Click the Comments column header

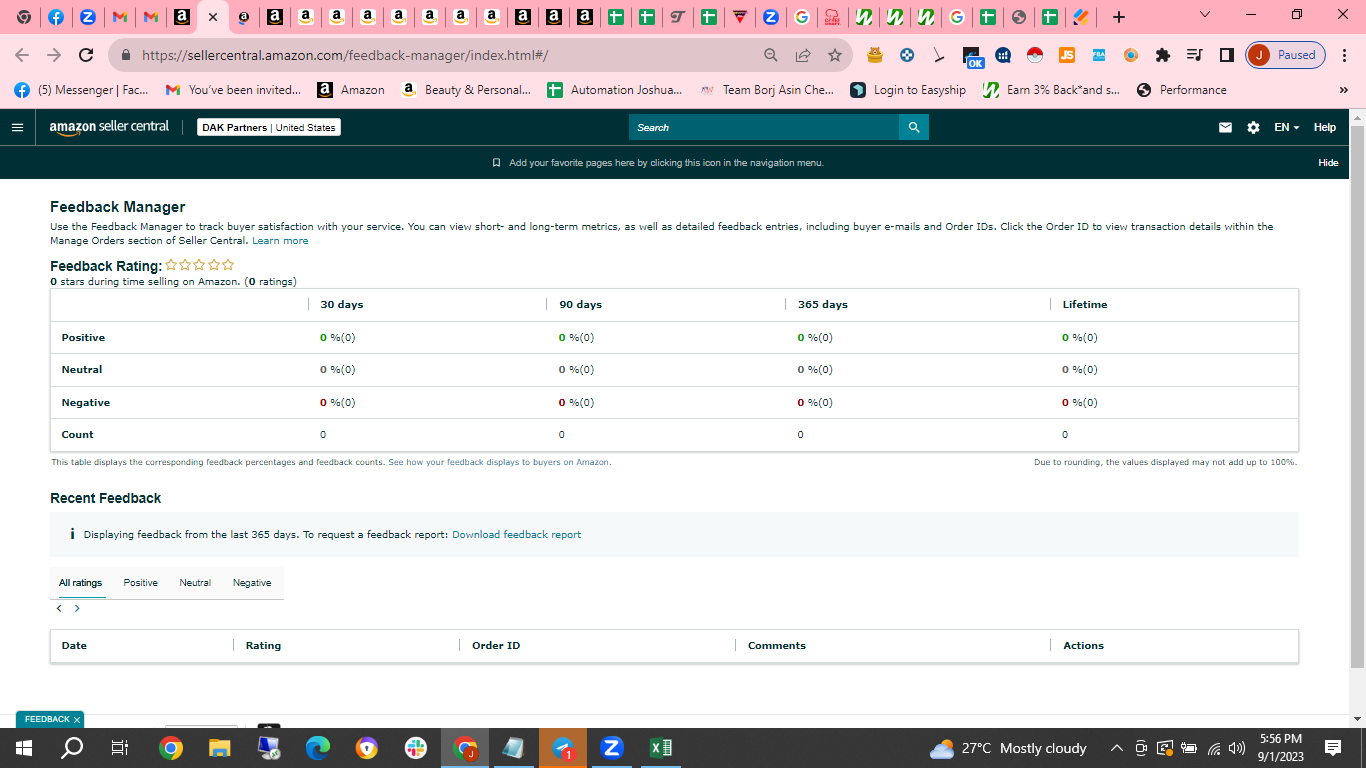777,646
